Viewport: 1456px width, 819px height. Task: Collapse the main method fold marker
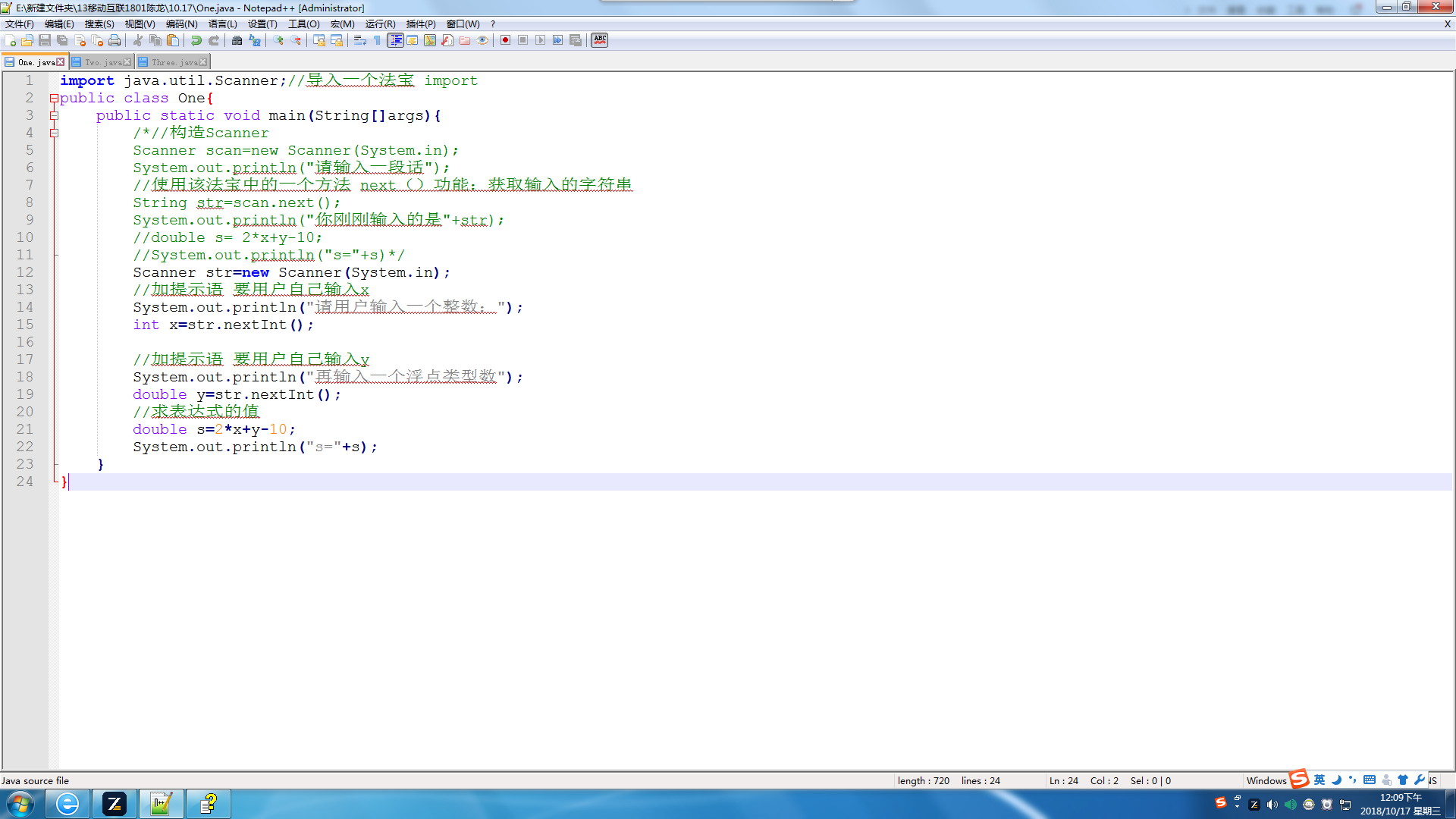pos(54,116)
